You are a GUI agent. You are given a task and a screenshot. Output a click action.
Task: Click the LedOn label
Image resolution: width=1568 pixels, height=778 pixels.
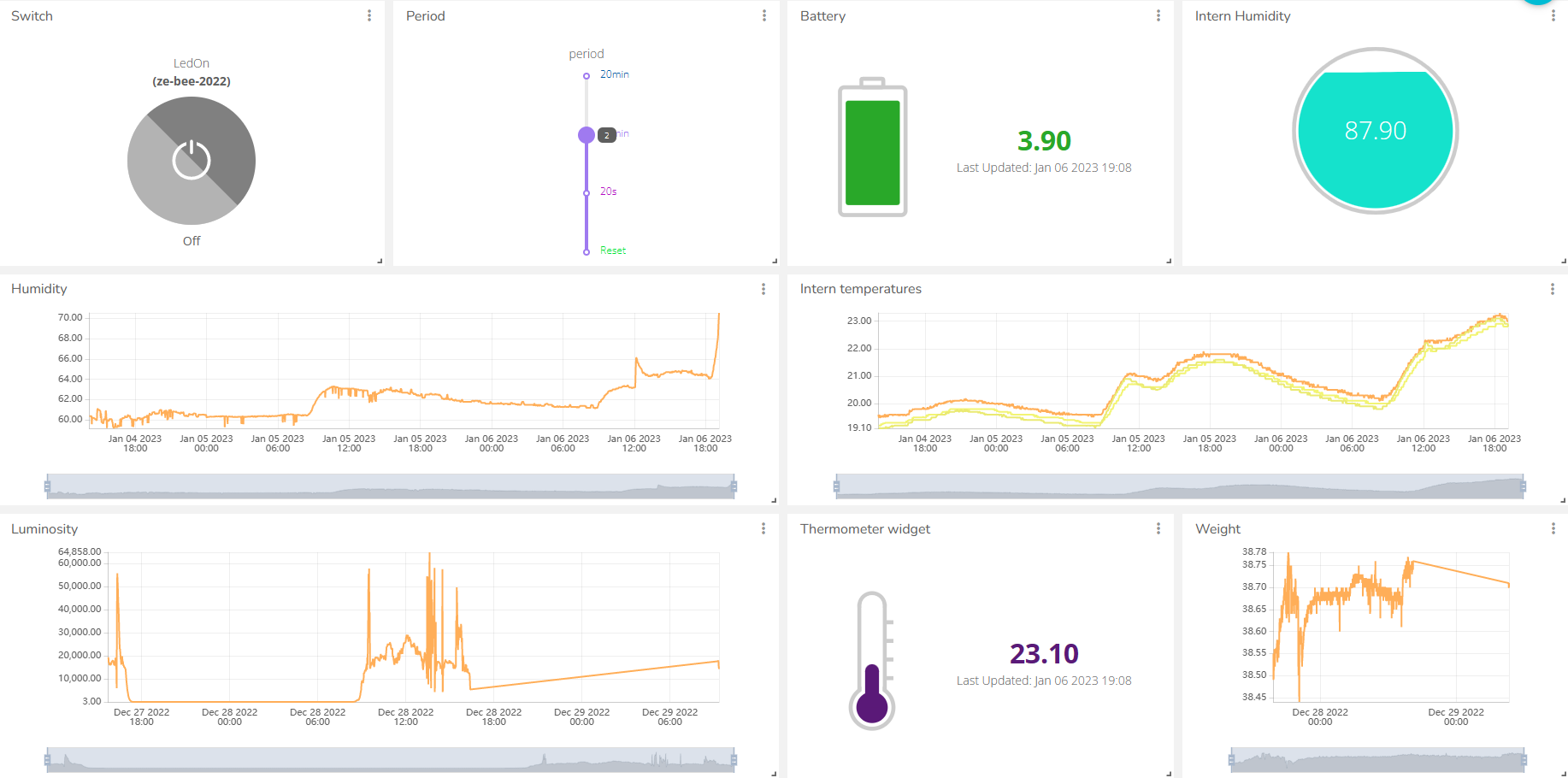coord(192,63)
